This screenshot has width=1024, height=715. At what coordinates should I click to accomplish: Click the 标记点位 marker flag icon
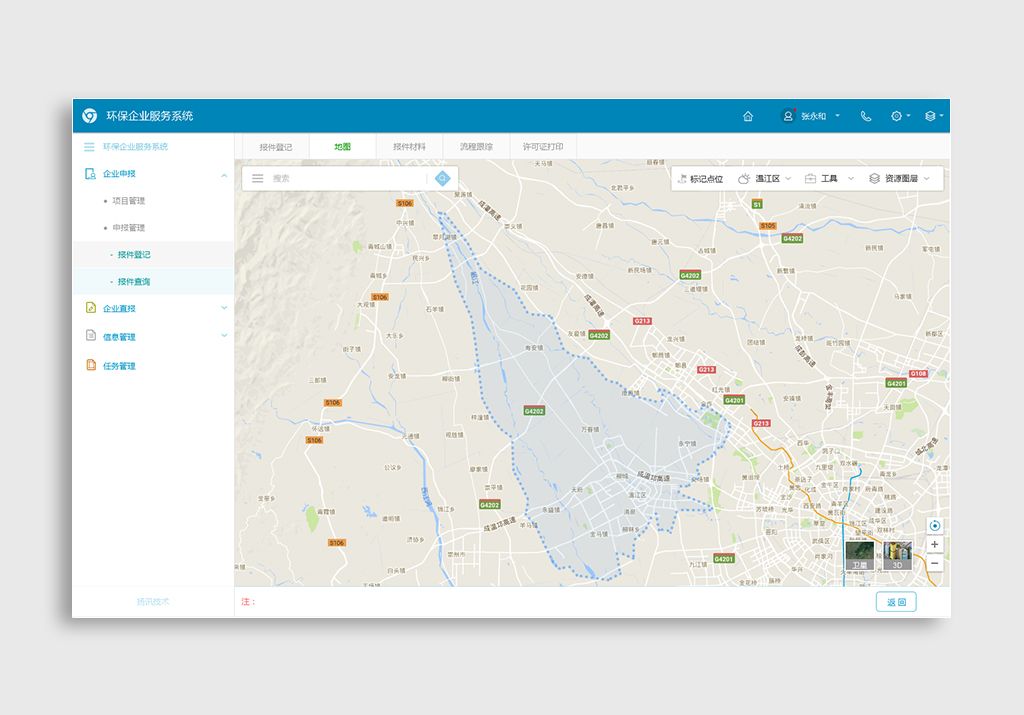(x=682, y=178)
